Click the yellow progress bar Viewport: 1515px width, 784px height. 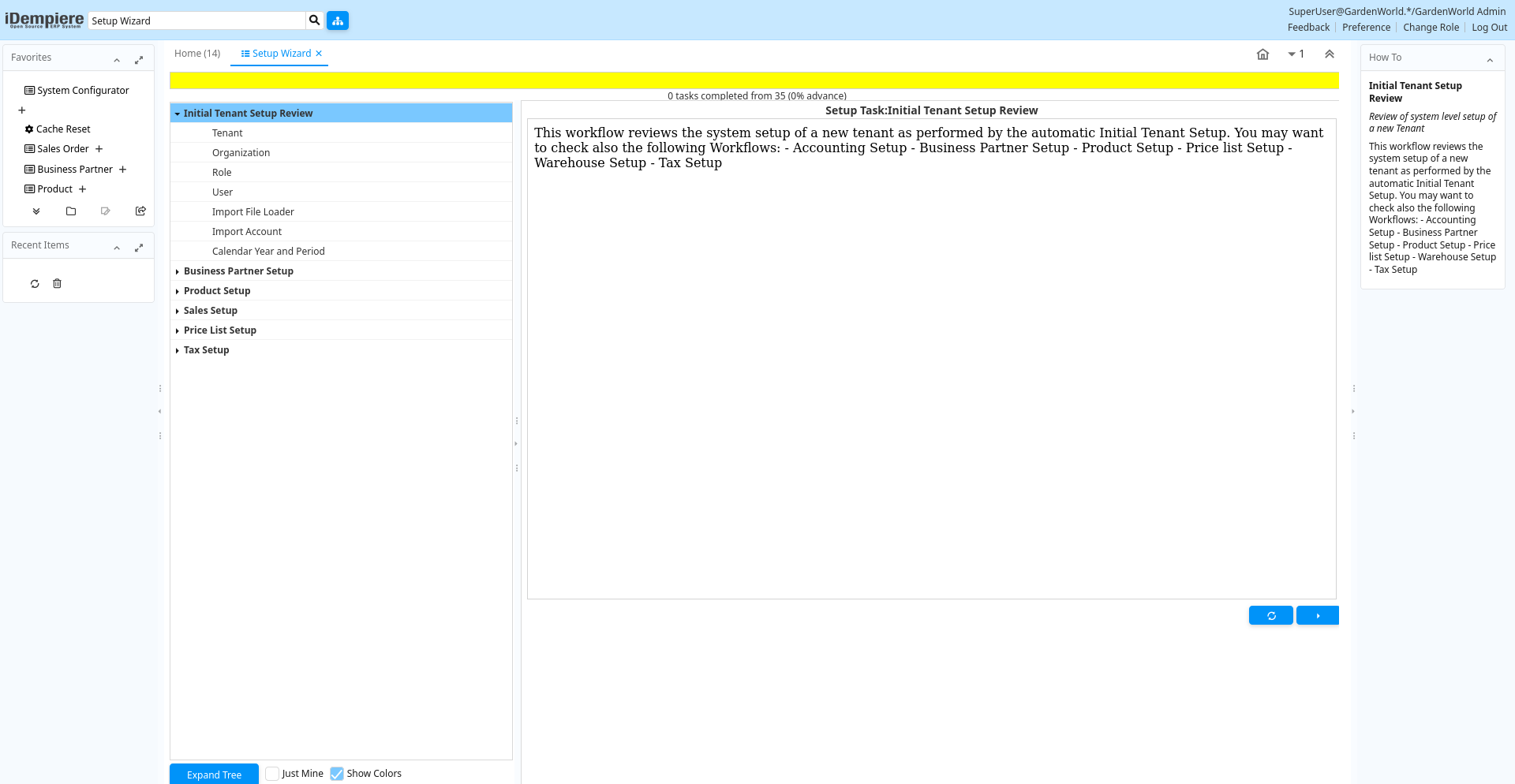pos(754,80)
